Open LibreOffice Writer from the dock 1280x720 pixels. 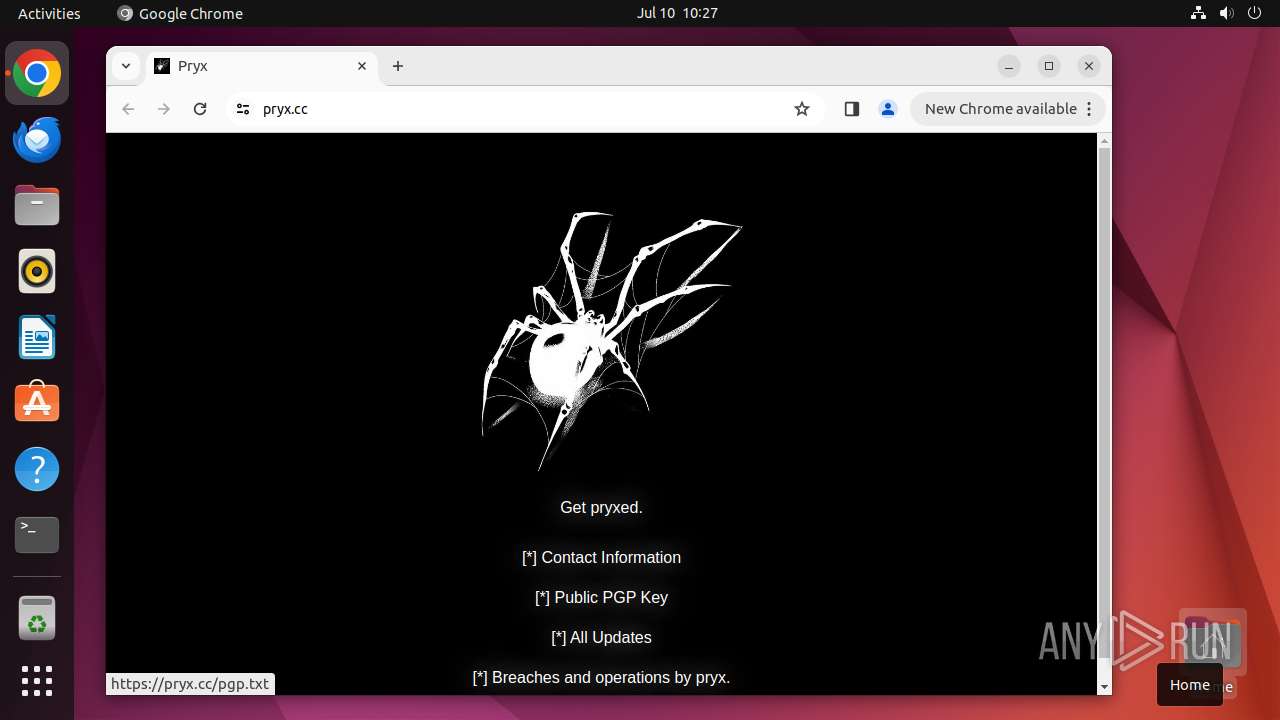37,337
